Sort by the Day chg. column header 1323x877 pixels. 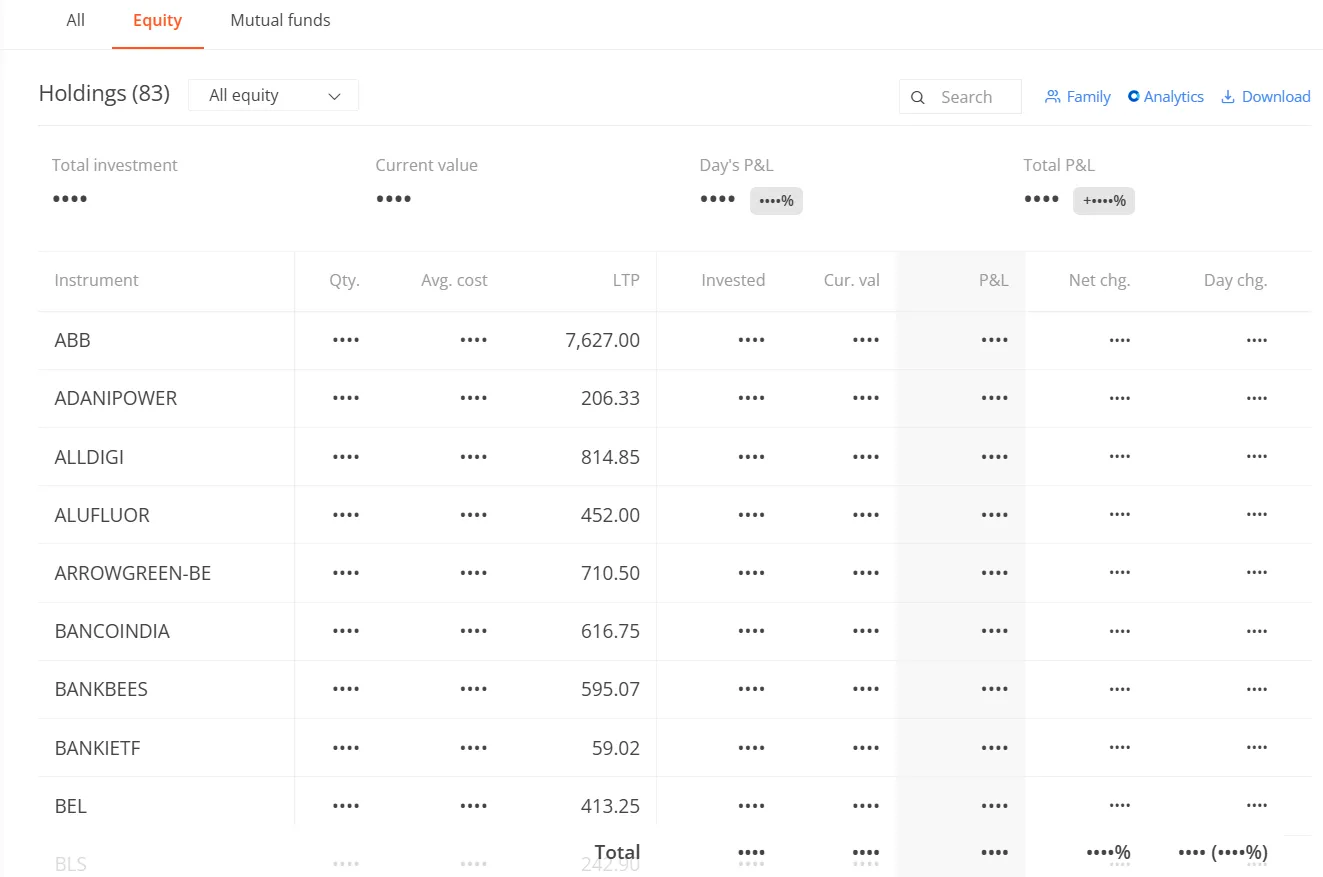1235,280
